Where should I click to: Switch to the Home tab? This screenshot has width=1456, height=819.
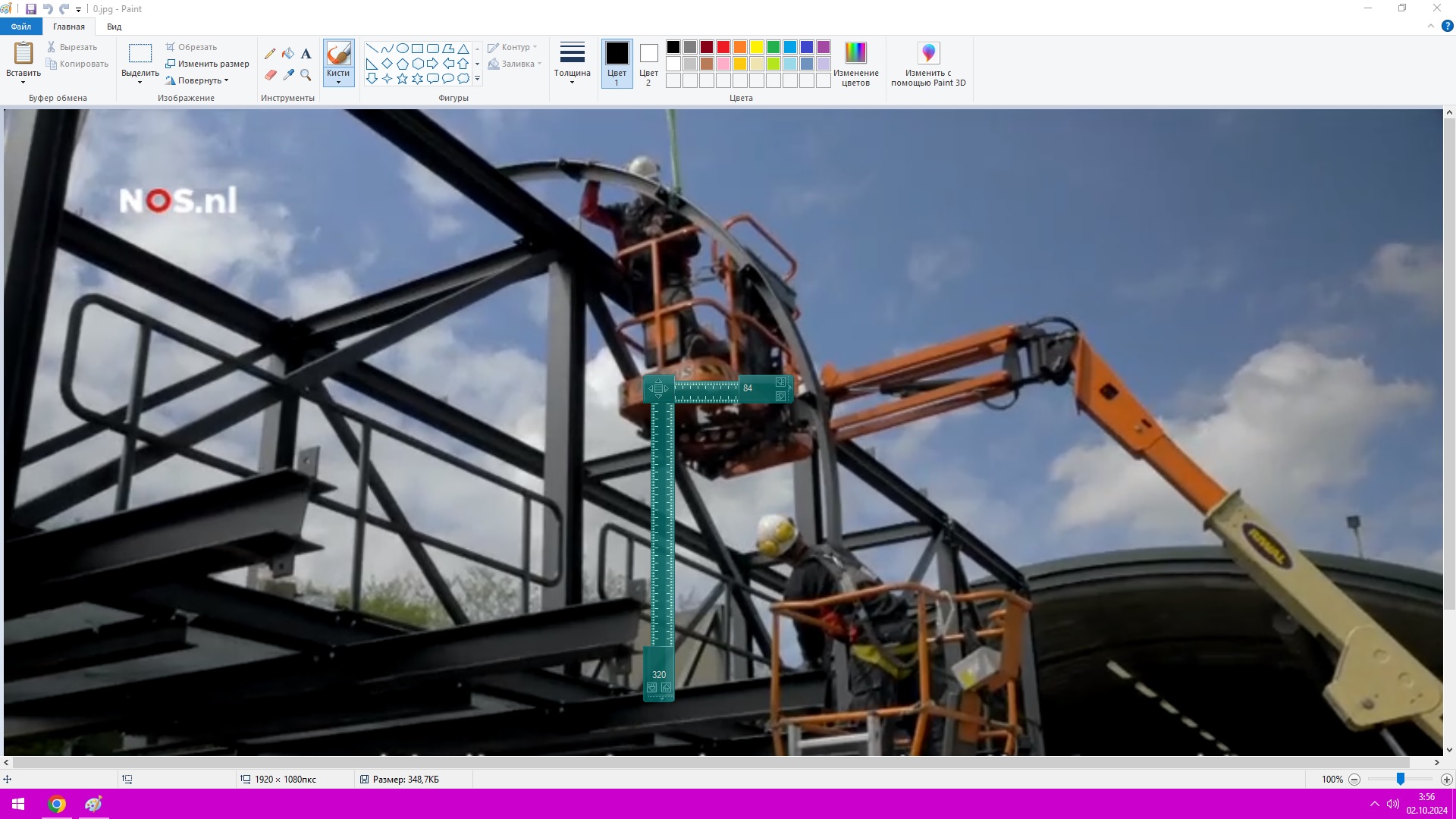(x=69, y=27)
